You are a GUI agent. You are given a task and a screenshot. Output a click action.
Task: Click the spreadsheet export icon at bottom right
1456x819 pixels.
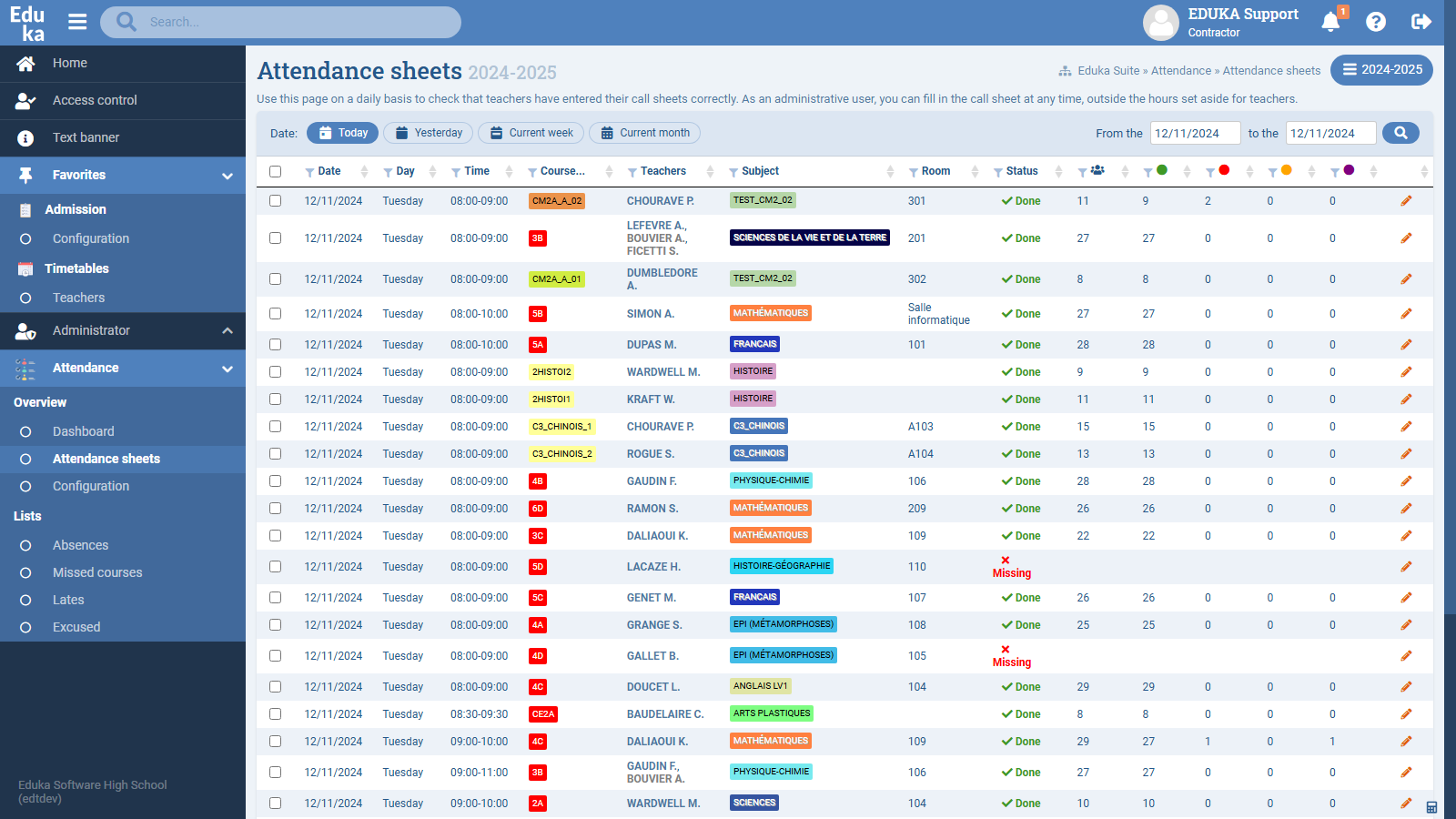point(1431,807)
